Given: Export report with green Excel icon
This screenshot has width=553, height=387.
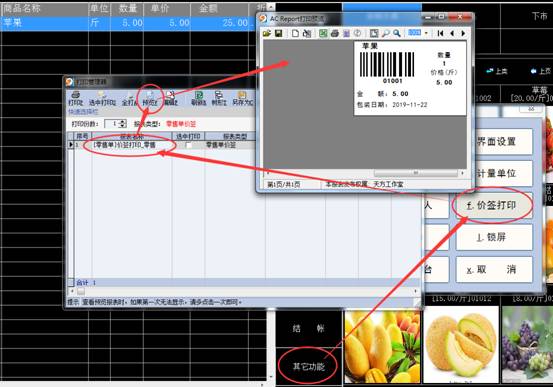Looking at the screenshot, I should pyautogui.click(x=323, y=33).
